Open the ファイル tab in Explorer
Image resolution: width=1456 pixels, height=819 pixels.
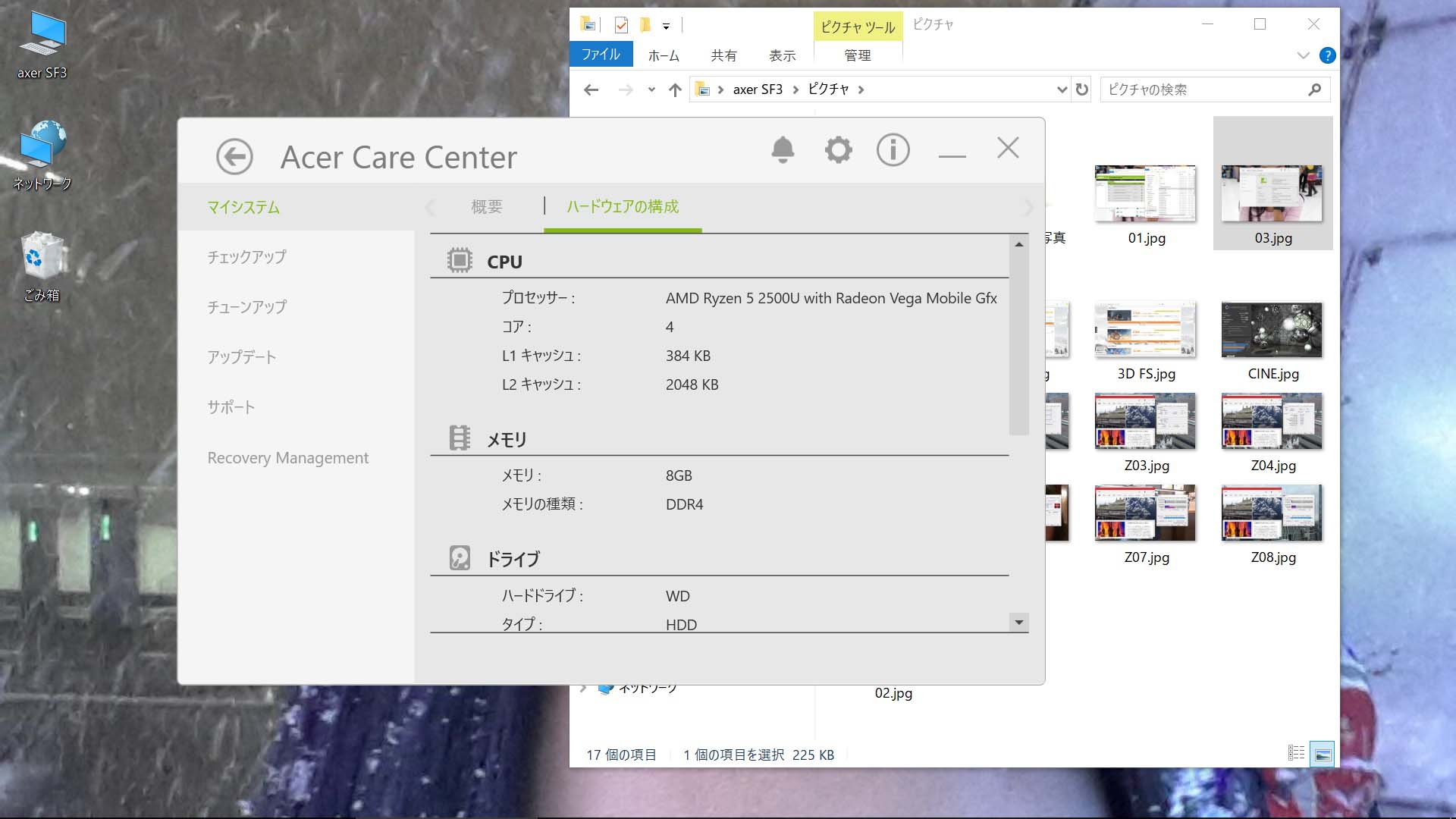(601, 55)
